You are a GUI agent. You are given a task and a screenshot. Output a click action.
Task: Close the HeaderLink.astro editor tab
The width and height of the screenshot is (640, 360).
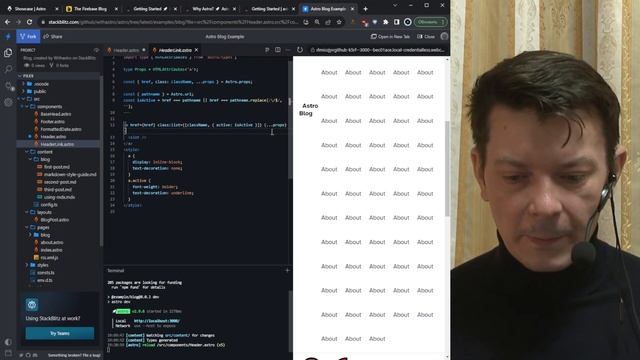[196, 50]
